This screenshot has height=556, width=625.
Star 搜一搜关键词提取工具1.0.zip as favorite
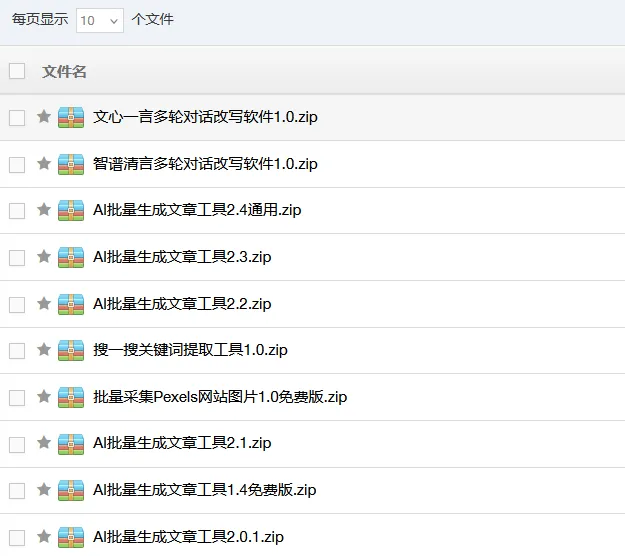(44, 349)
